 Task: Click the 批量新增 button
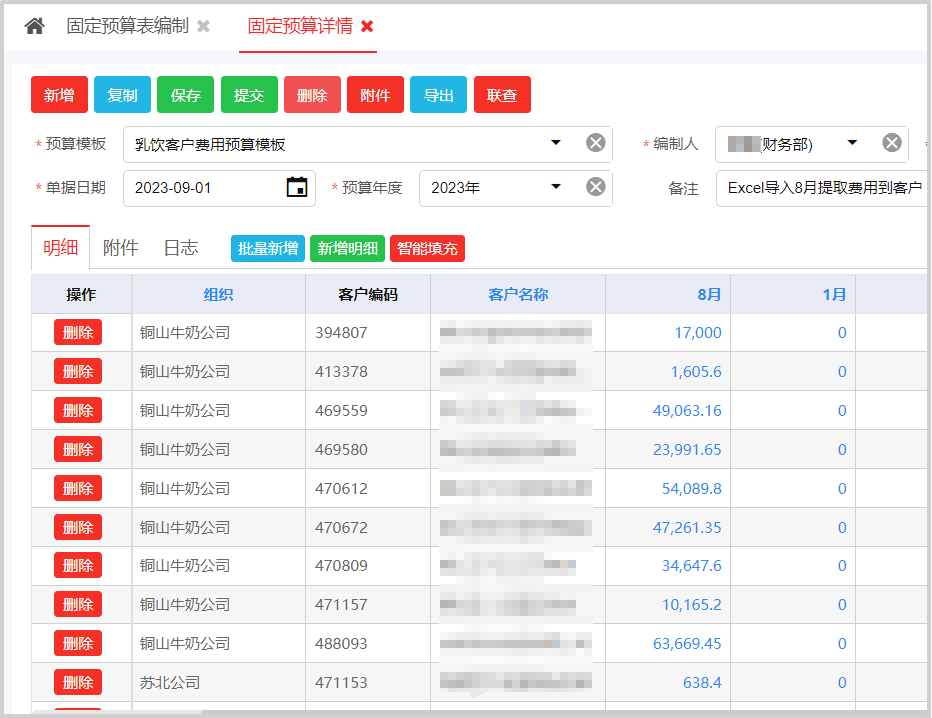click(268, 249)
